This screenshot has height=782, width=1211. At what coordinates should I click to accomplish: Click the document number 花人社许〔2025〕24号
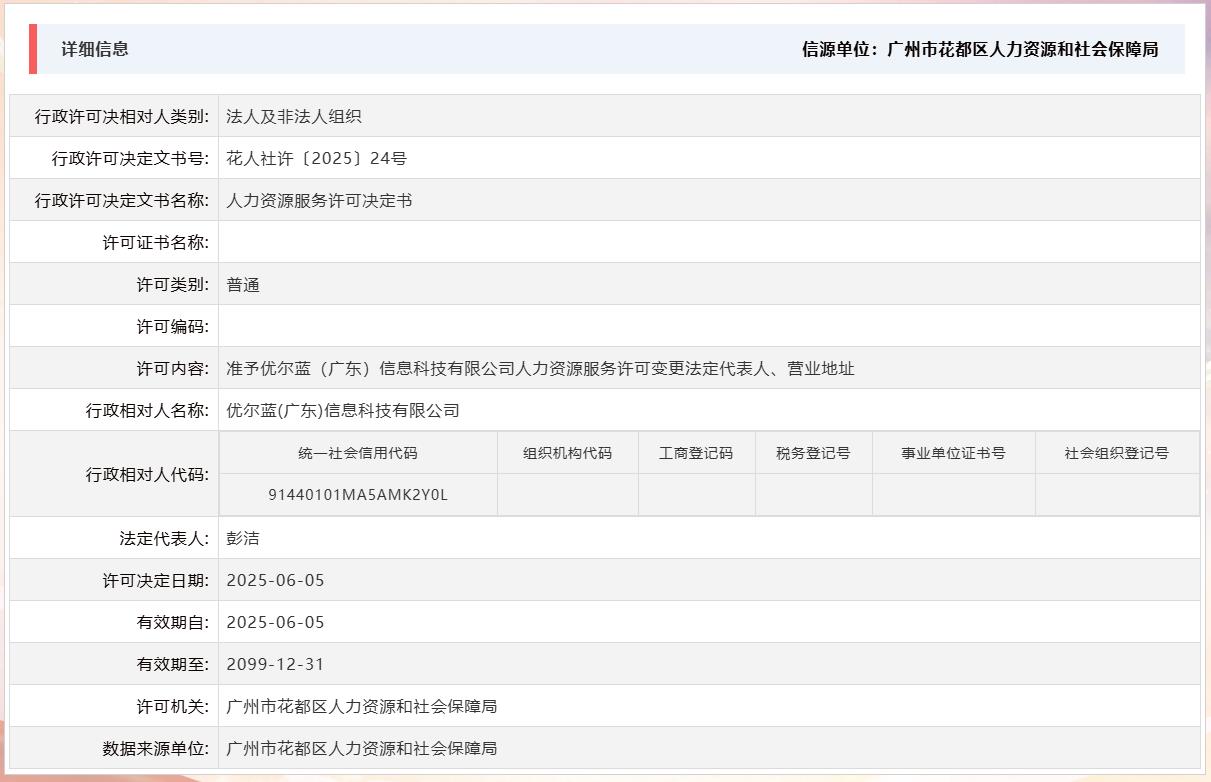[x=310, y=158]
